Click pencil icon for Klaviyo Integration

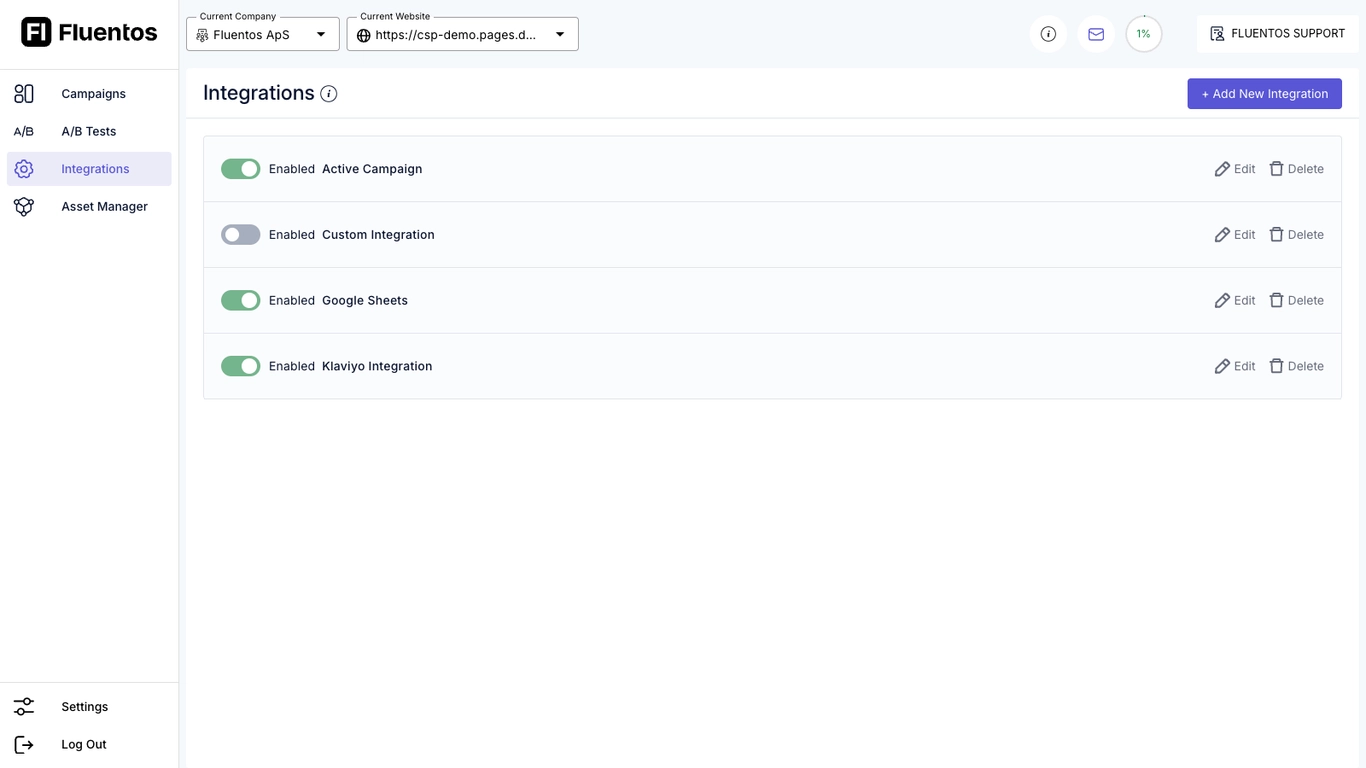pyautogui.click(x=1222, y=367)
